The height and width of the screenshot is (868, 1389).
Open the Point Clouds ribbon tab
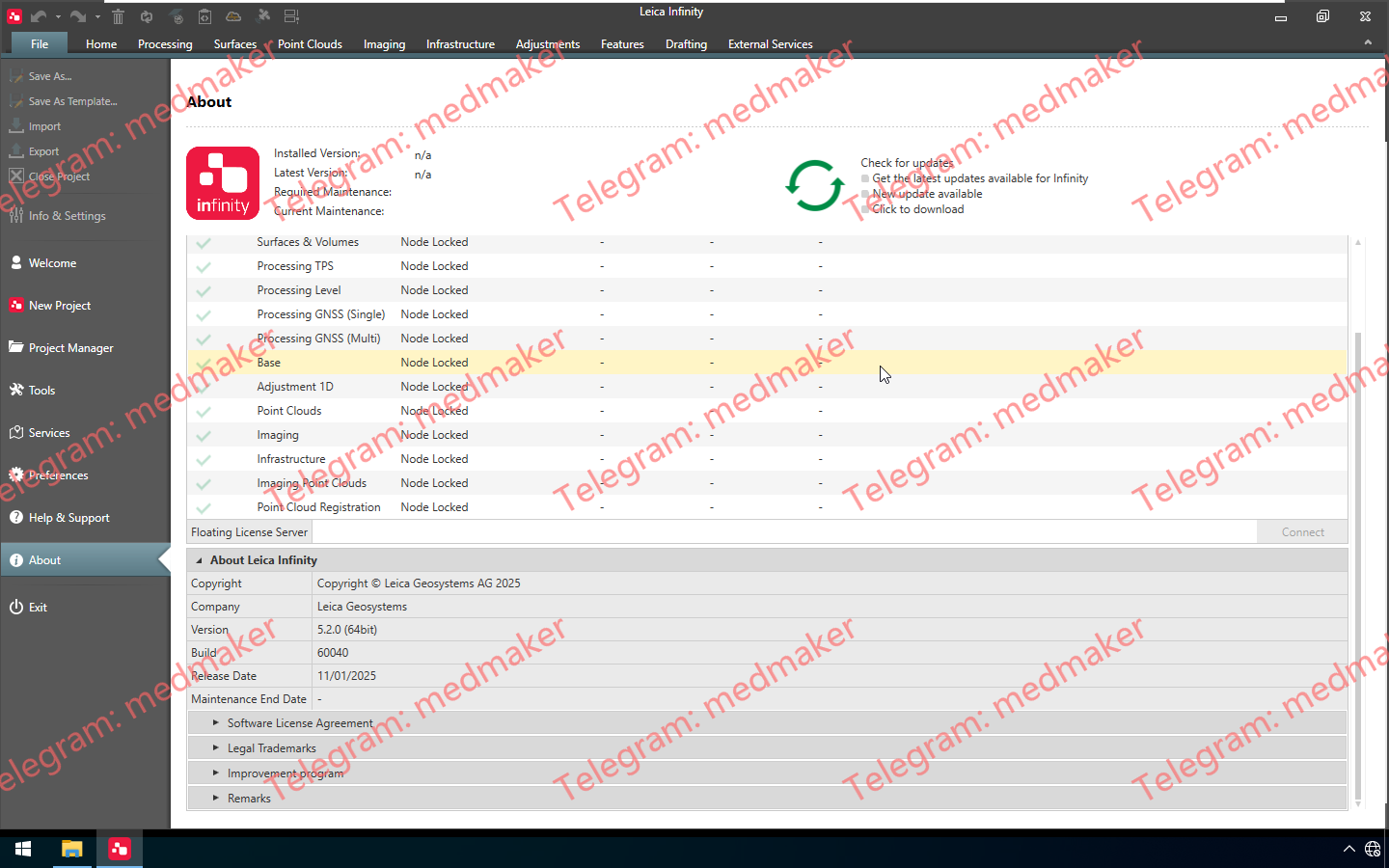[310, 44]
